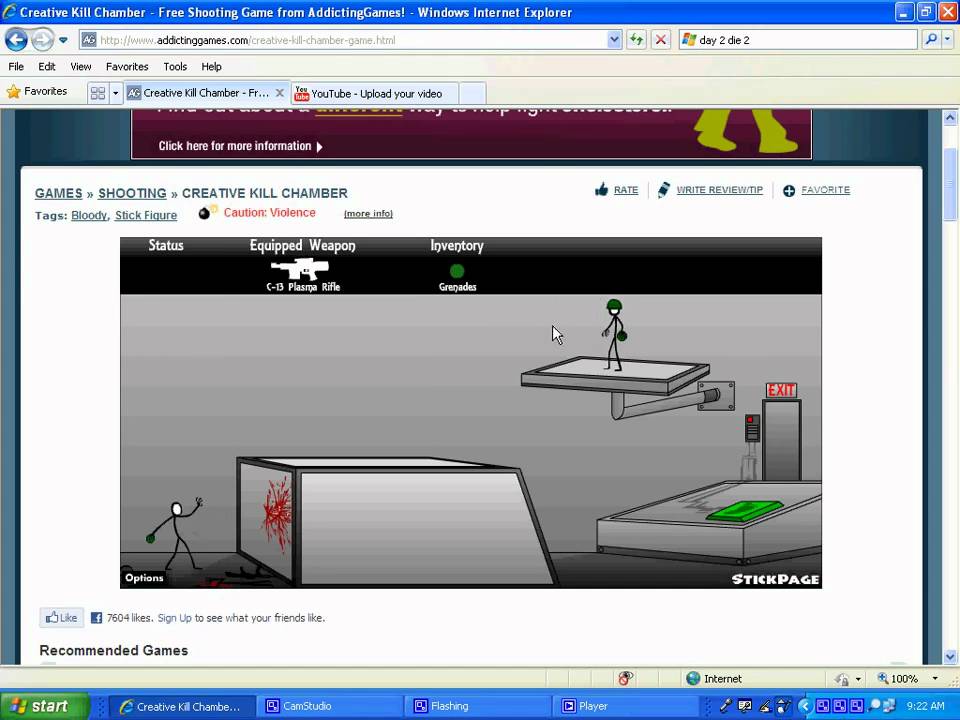Click the helmeted stickman on the platform
The width and height of the screenshot is (960, 720).
(614, 335)
